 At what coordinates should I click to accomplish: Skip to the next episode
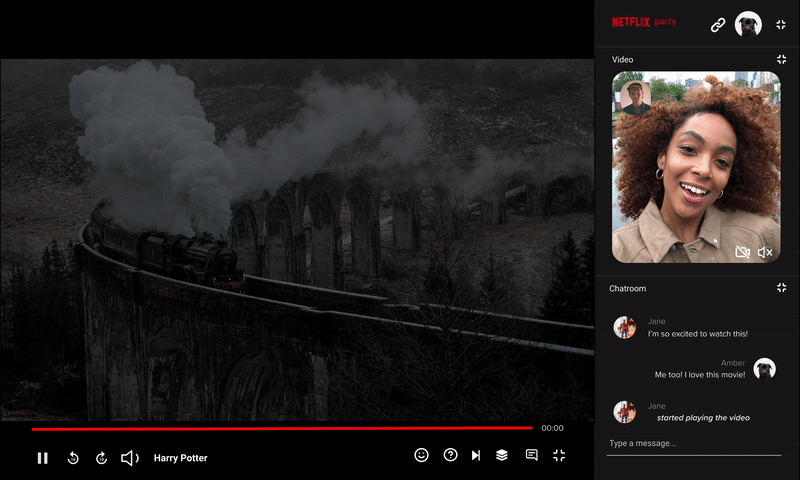click(x=476, y=455)
